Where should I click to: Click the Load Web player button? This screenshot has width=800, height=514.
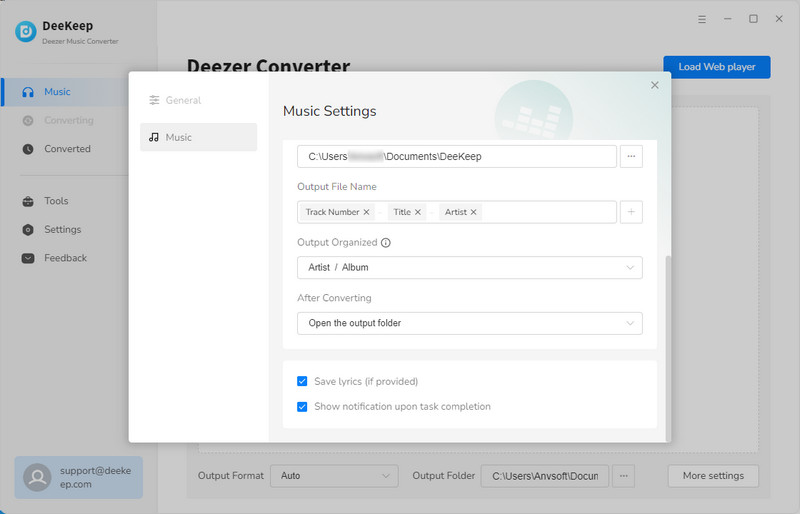tap(716, 67)
